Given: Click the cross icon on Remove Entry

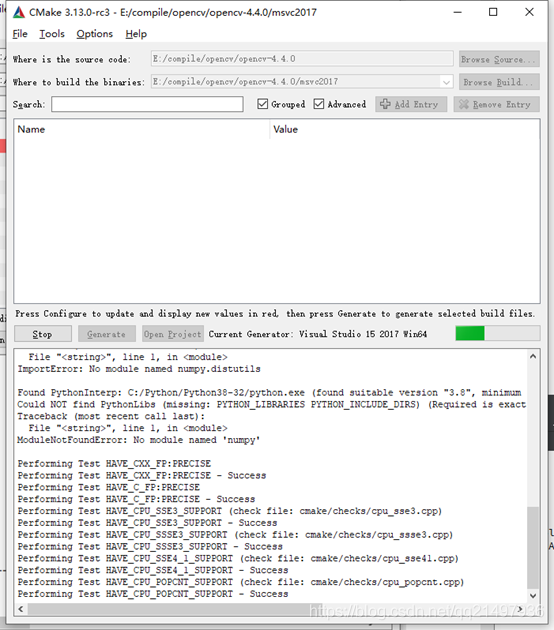Looking at the screenshot, I should [x=464, y=104].
